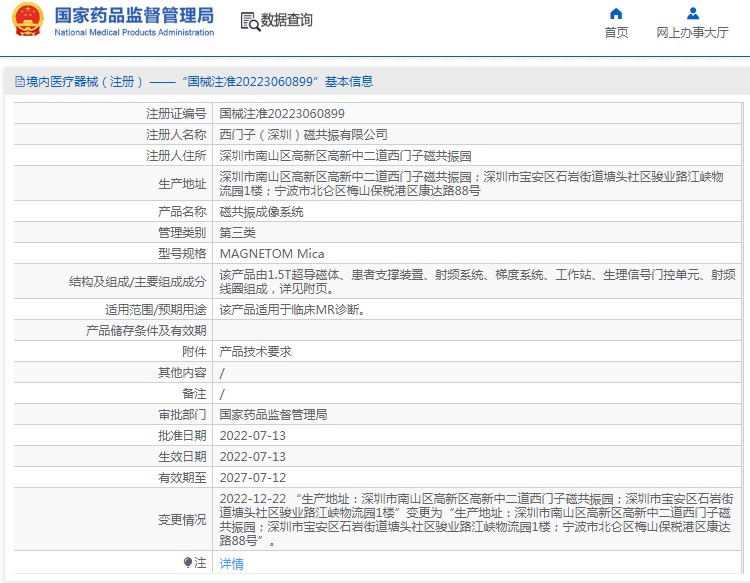Click the 产品技术要求 attachment text
Screen dimensions: 750x583
[x=255, y=352]
